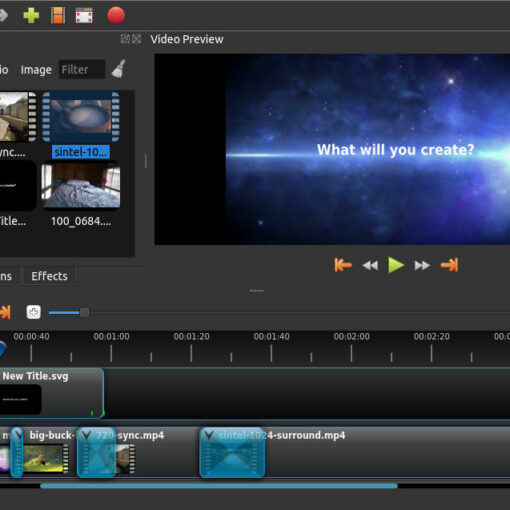The width and height of the screenshot is (510, 510).
Task: Click the Filter input field
Action: pos(82,69)
